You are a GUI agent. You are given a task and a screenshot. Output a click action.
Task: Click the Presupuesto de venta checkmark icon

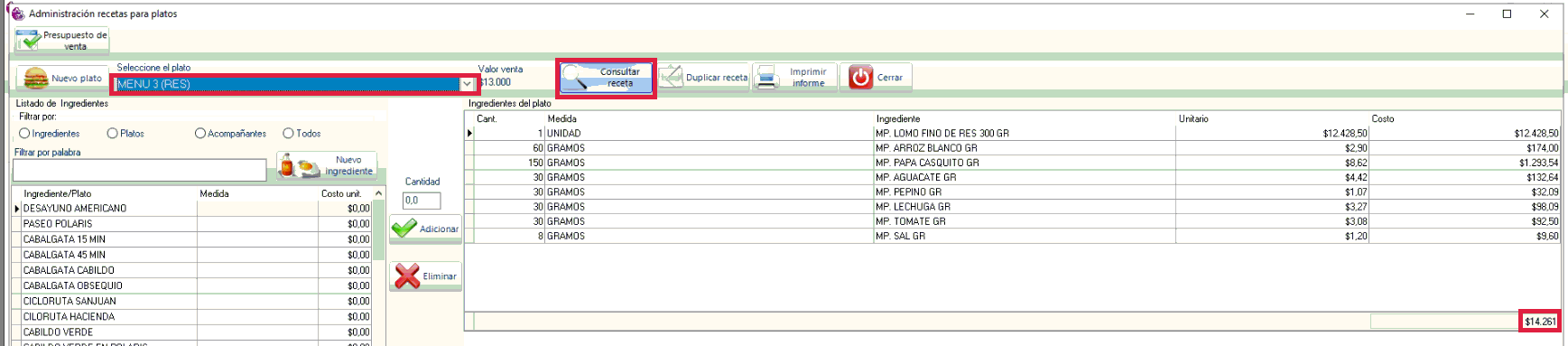pos(29,41)
